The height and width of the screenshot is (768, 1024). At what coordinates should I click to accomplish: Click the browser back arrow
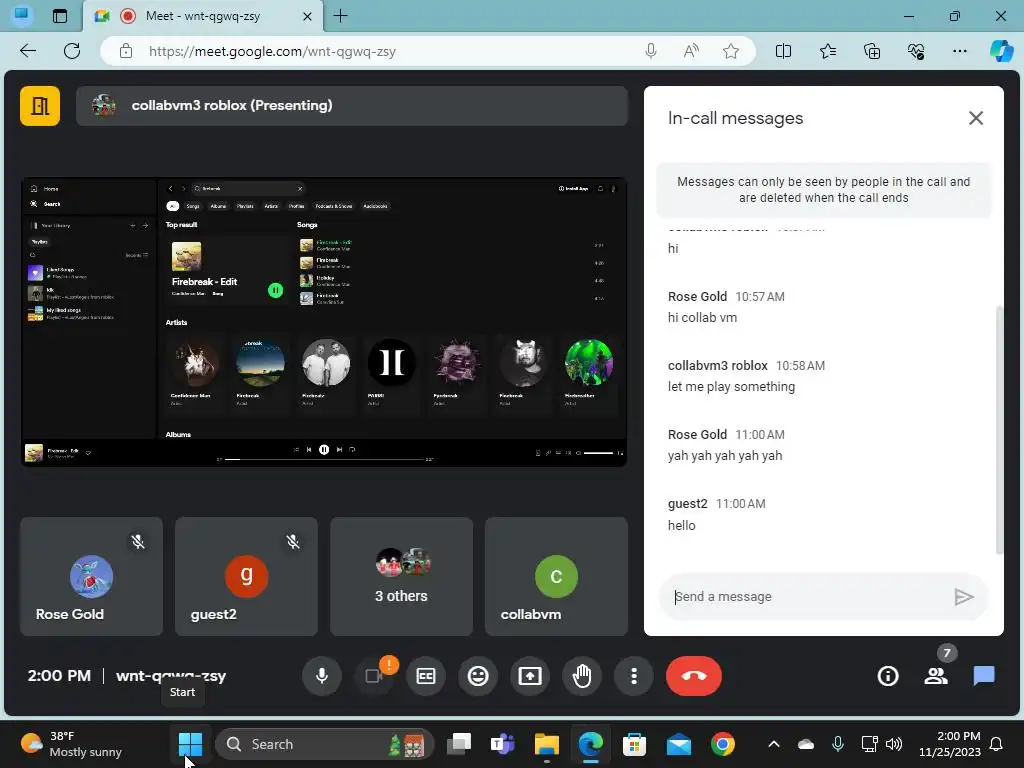pyautogui.click(x=27, y=51)
